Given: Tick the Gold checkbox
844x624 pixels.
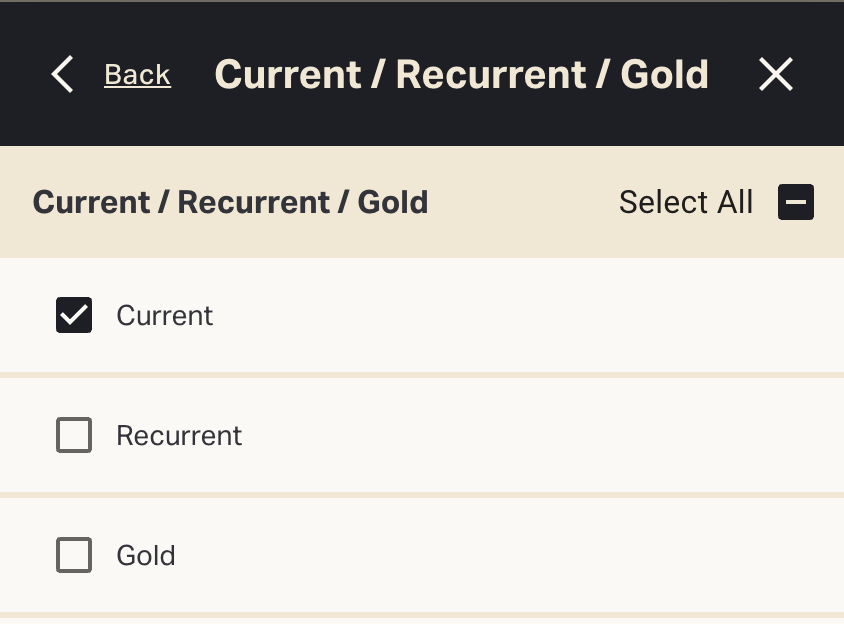Looking at the screenshot, I should pos(74,555).
